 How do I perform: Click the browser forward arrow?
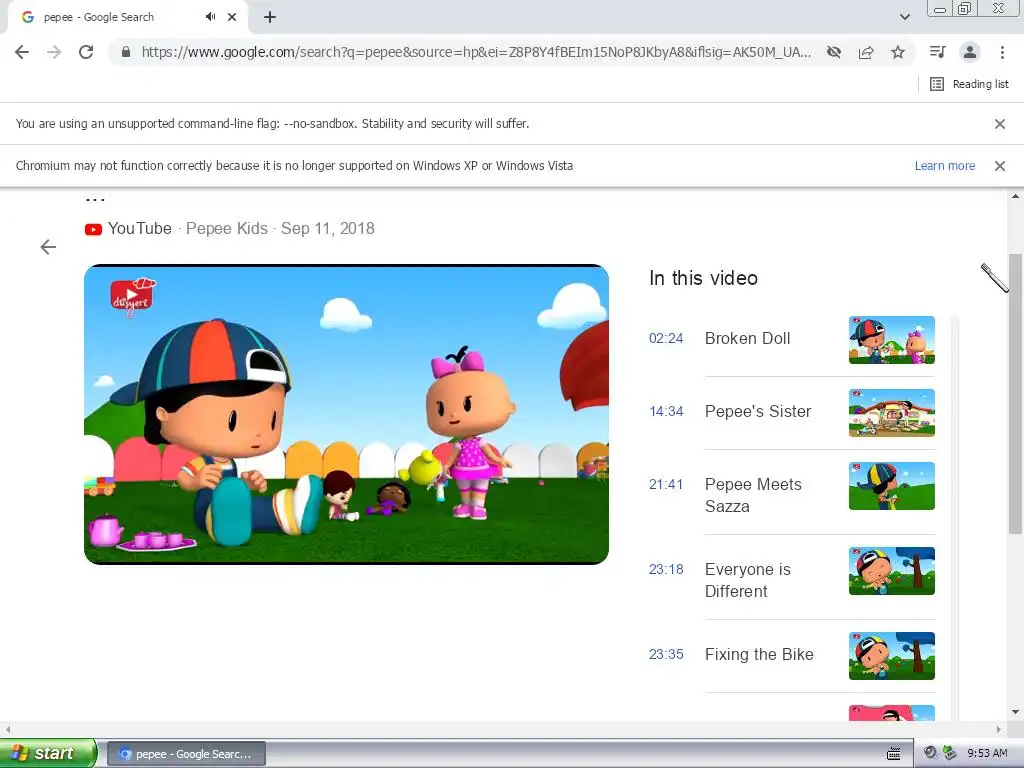(x=54, y=52)
